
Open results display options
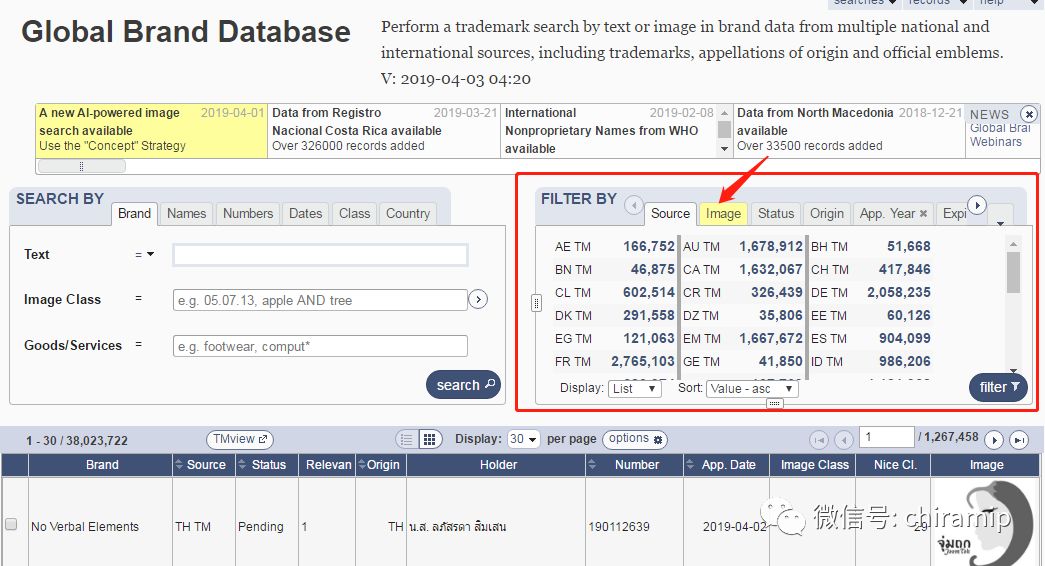(x=635, y=439)
